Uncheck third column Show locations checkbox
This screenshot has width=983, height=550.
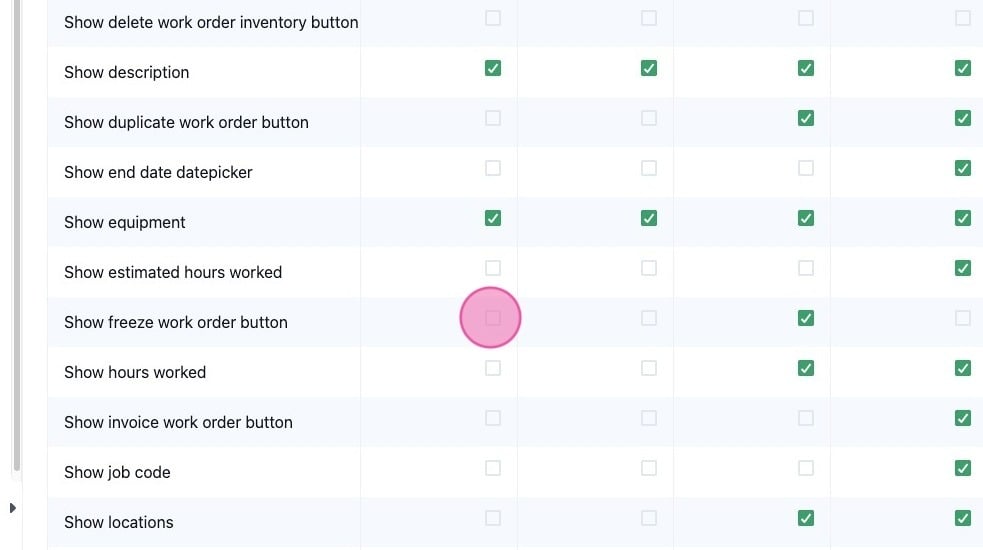[x=806, y=518]
